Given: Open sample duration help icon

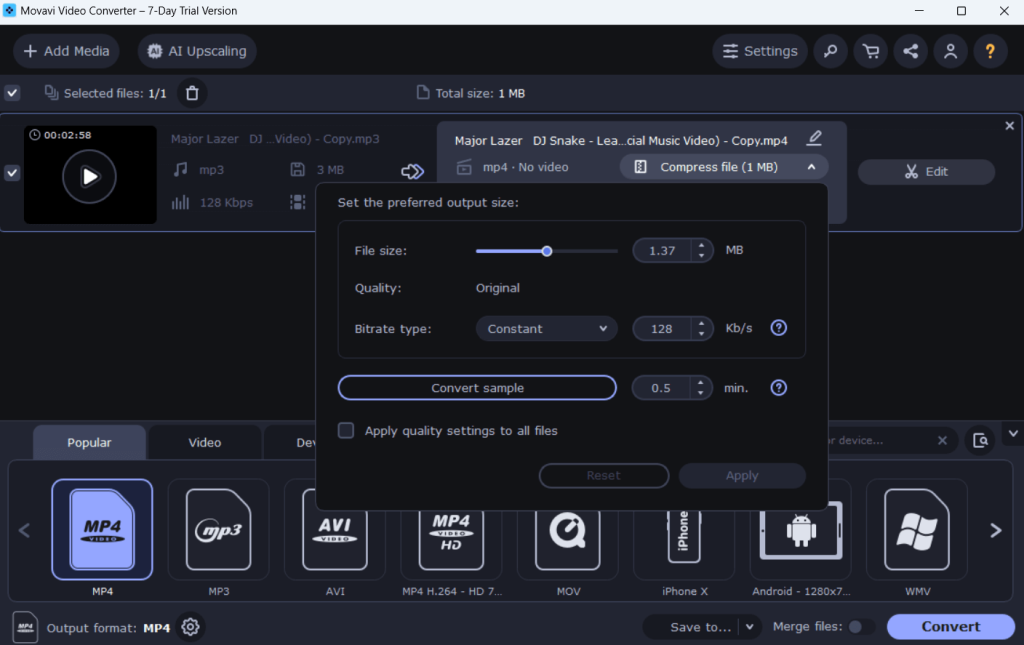Looking at the screenshot, I should [x=778, y=388].
